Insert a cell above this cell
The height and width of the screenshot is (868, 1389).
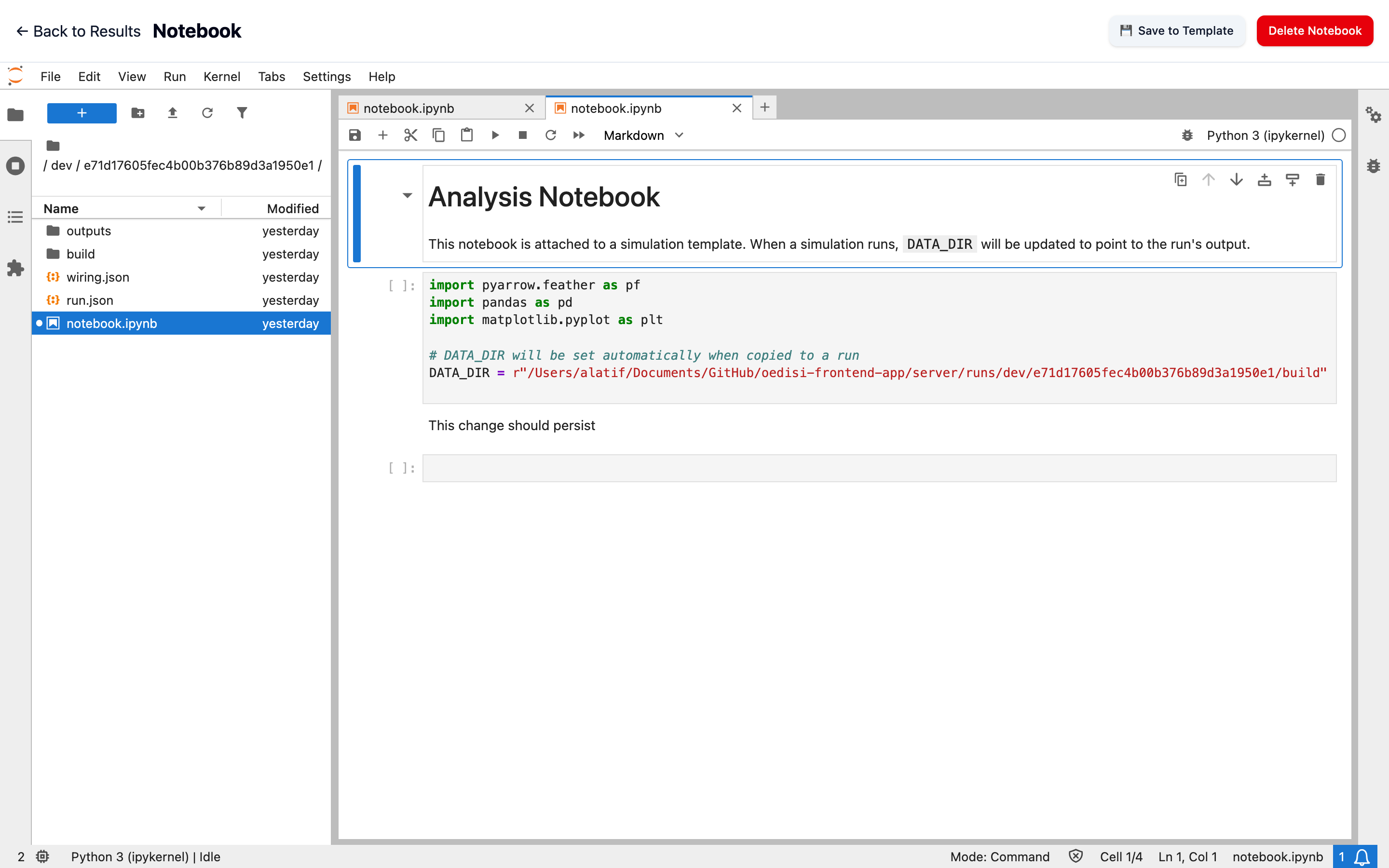(1264, 180)
